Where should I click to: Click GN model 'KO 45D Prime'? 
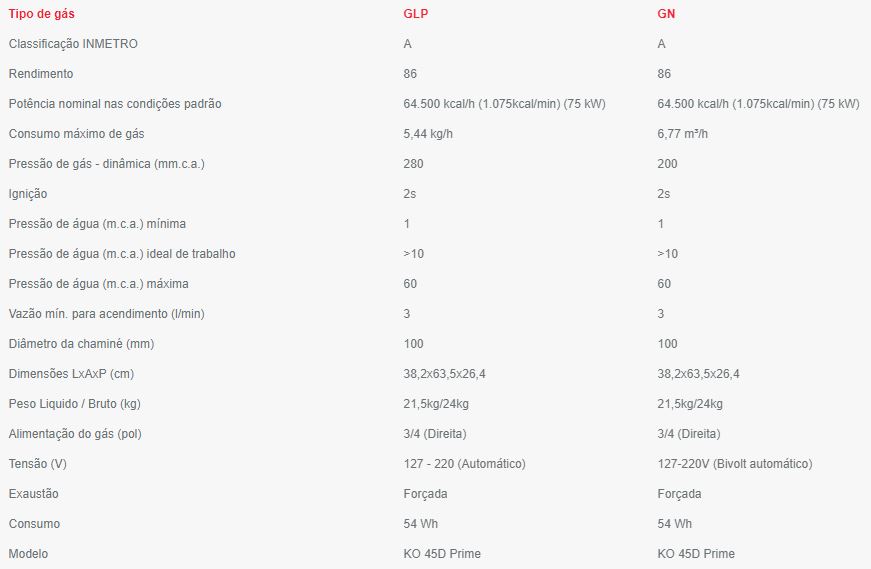pyautogui.click(x=696, y=554)
